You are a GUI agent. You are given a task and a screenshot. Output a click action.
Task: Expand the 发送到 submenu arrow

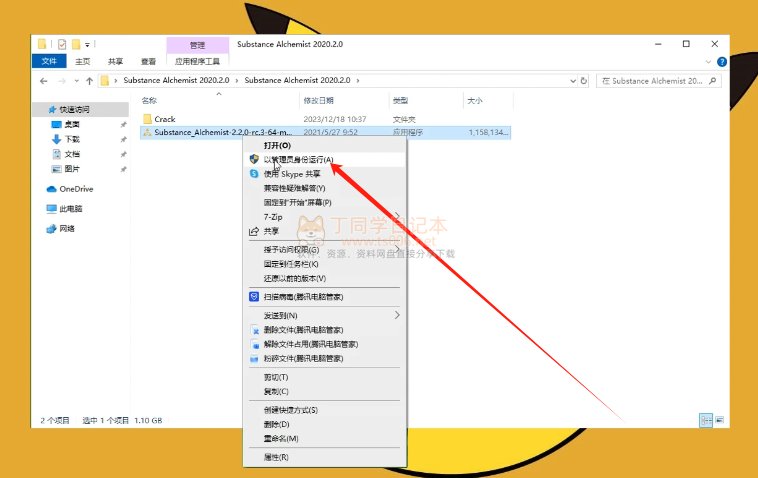397,315
